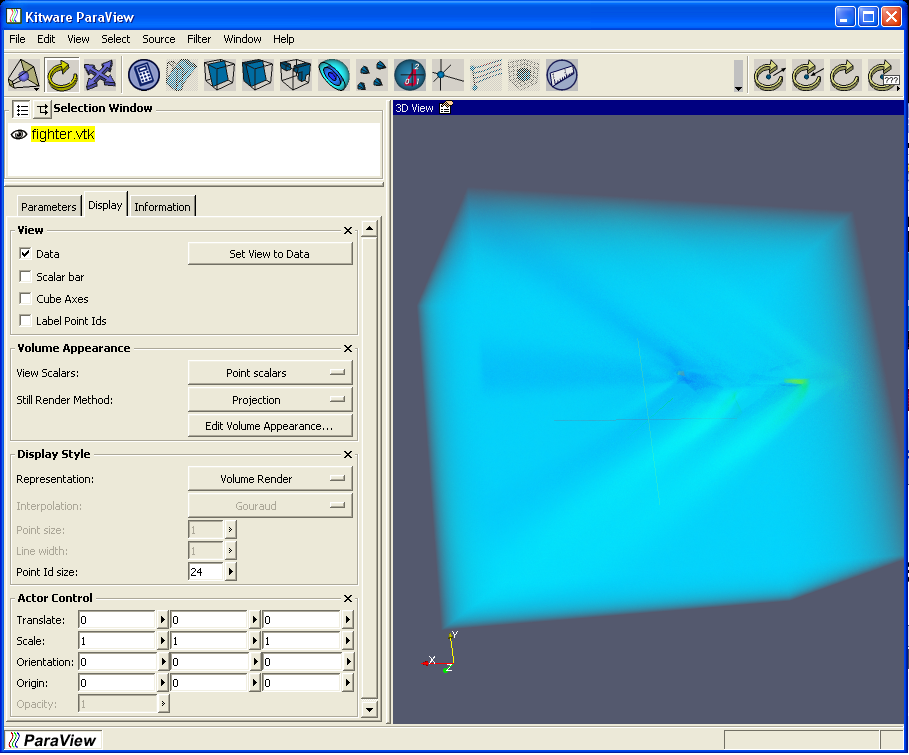
Task: Apply the Contour hemisphere filter icon
Action: pyautogui.click(x=333, y=75)
